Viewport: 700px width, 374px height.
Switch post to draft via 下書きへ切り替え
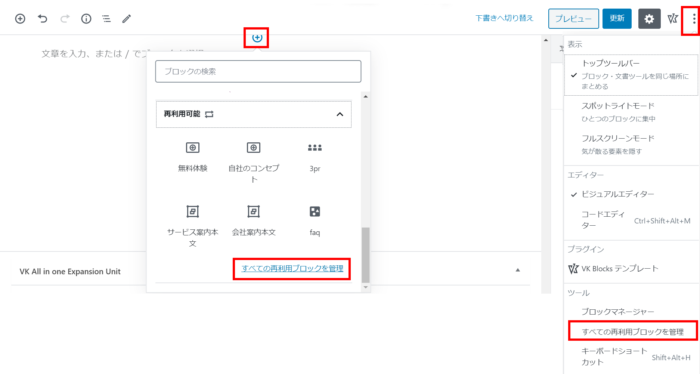coord(504,18)
